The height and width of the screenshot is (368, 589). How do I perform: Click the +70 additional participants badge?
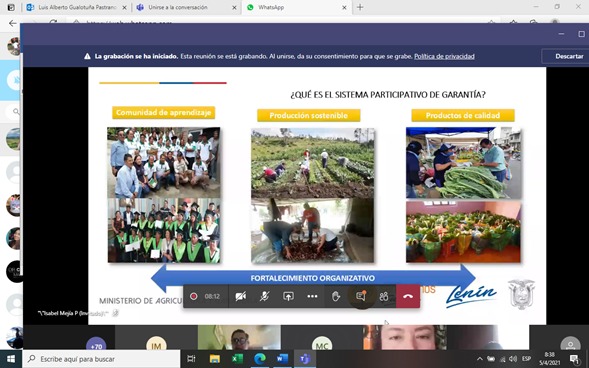pyautogui.click(x=96, y=345)
